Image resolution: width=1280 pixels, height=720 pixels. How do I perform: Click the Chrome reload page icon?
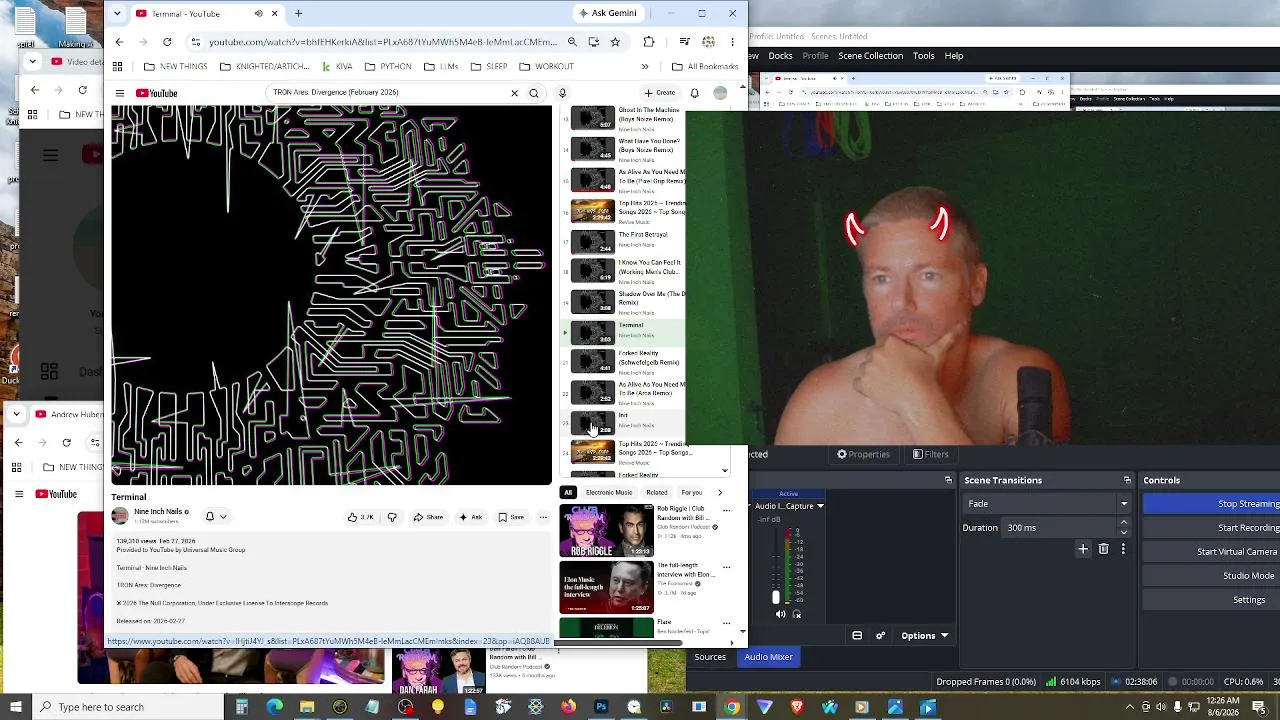coord(167,42)
